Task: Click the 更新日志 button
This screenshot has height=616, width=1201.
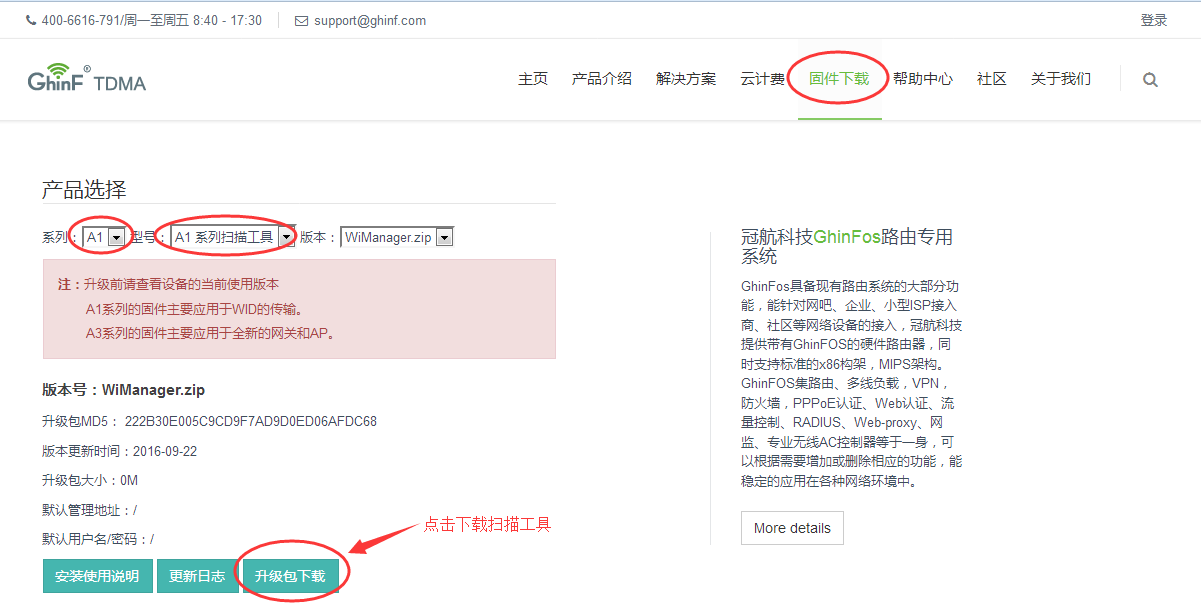Action: click(198, 576)
